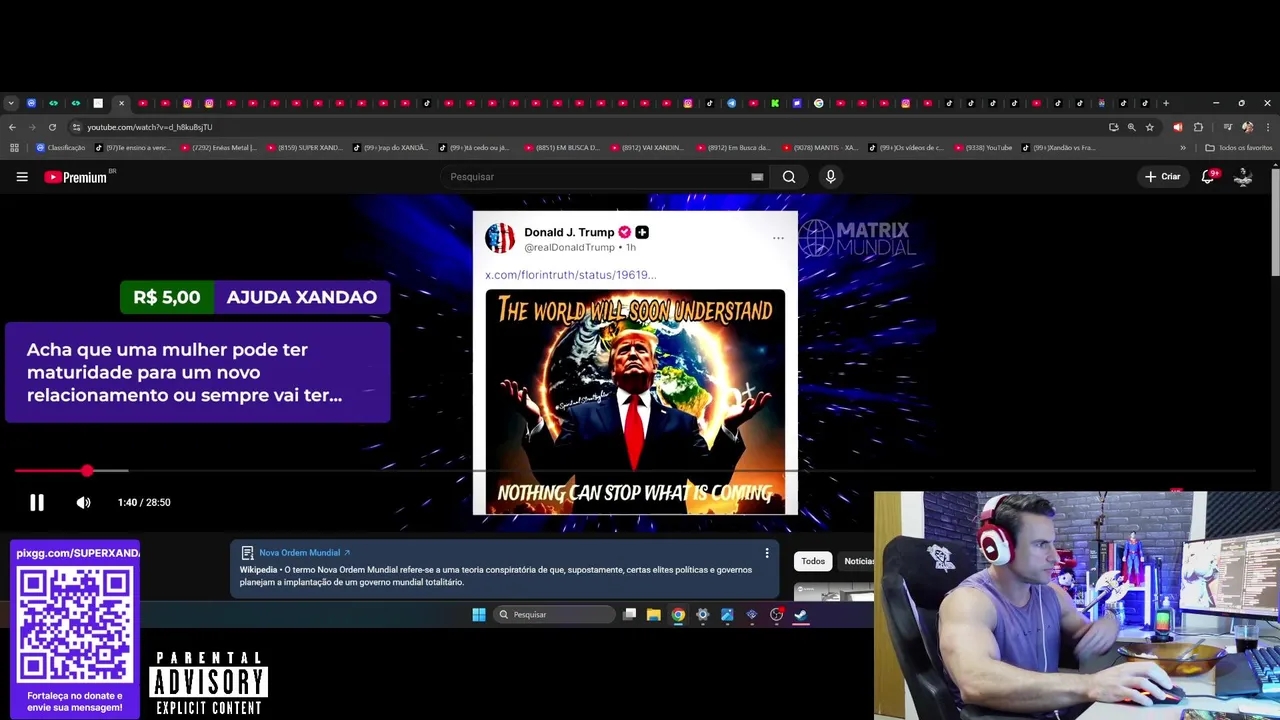Go back using the browser back arrow
Viewport: 1280px width, 720px height.
[12, 127]
